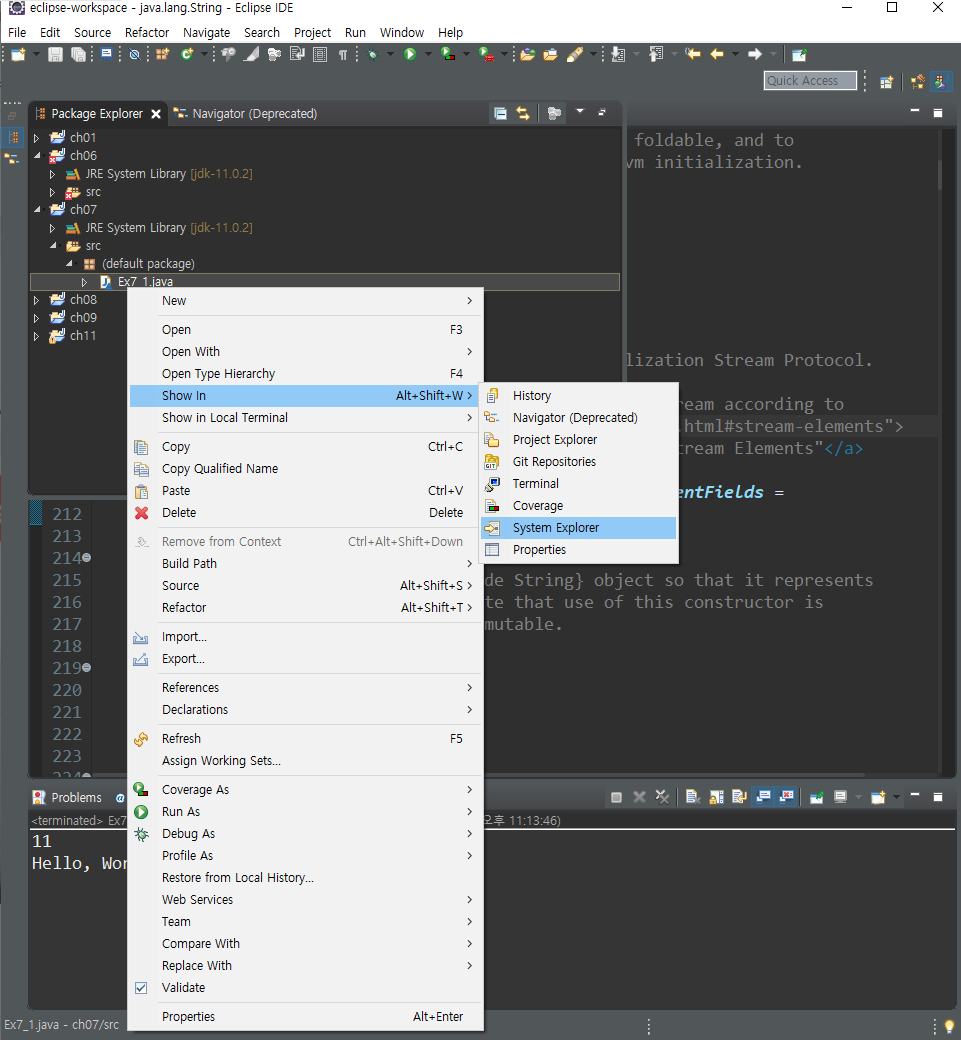The image size is (961, 1040).
Task: Expand the ch11 project node
Action: (36, 336)
